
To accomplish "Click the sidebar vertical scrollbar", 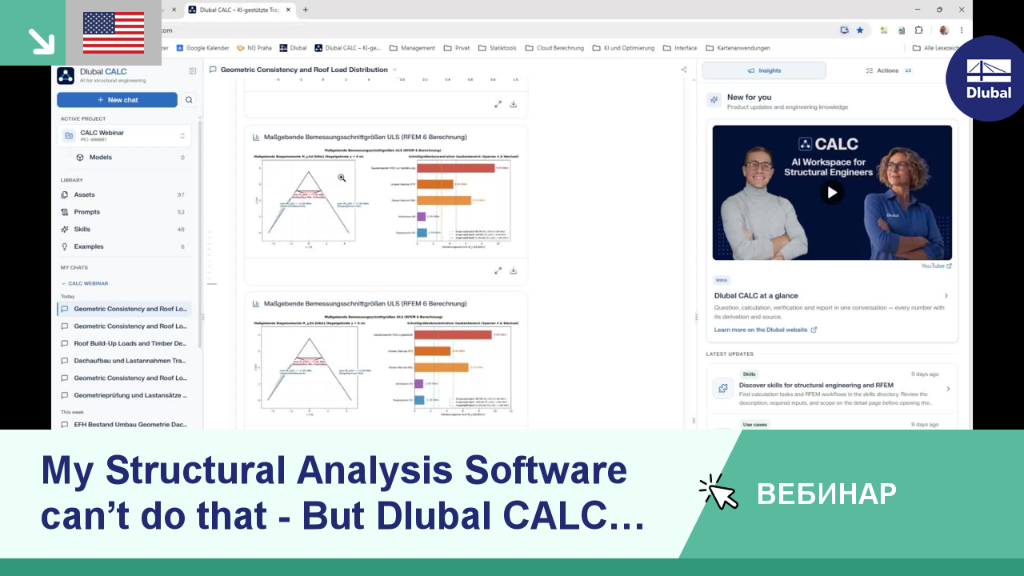I will (199, 235).
